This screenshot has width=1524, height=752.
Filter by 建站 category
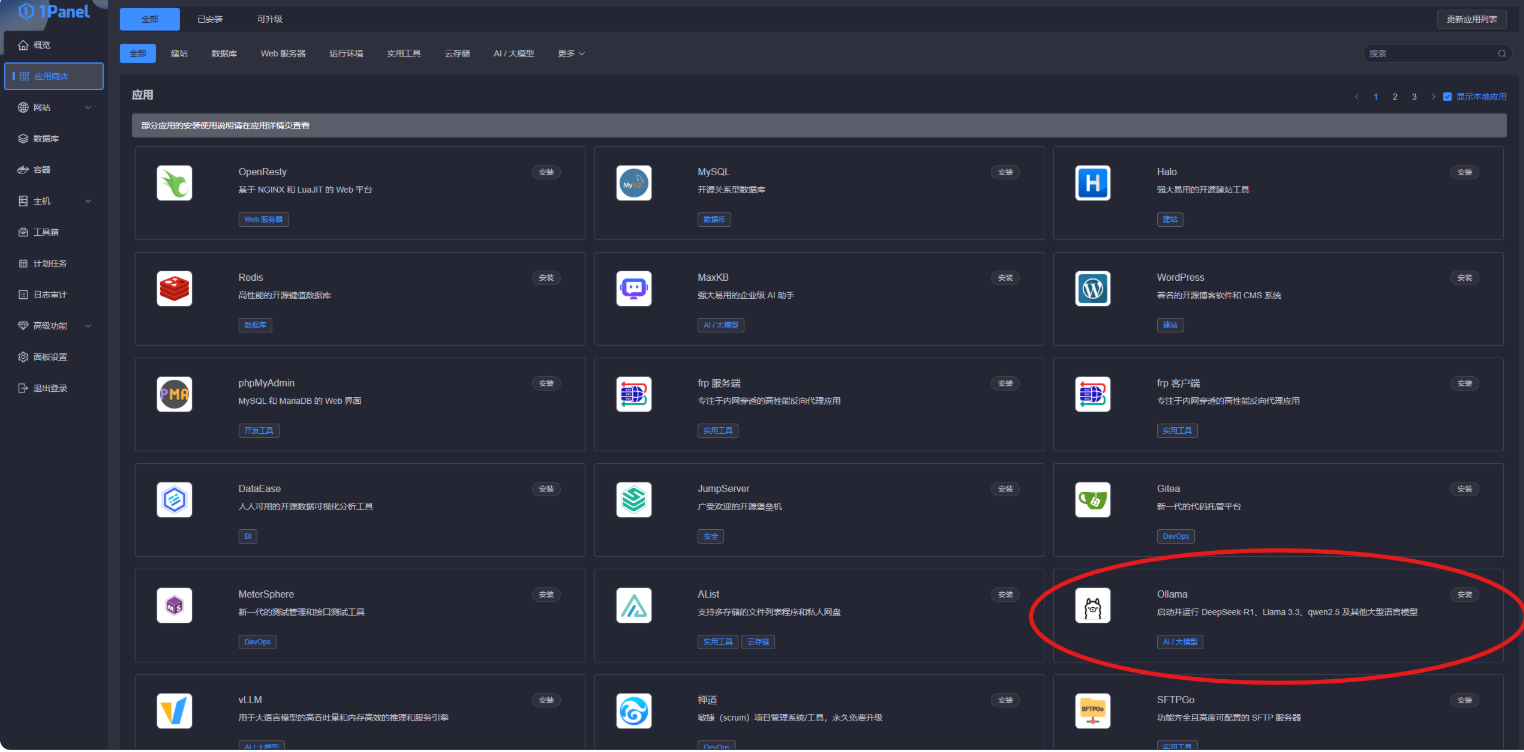[x=179, y=53]
